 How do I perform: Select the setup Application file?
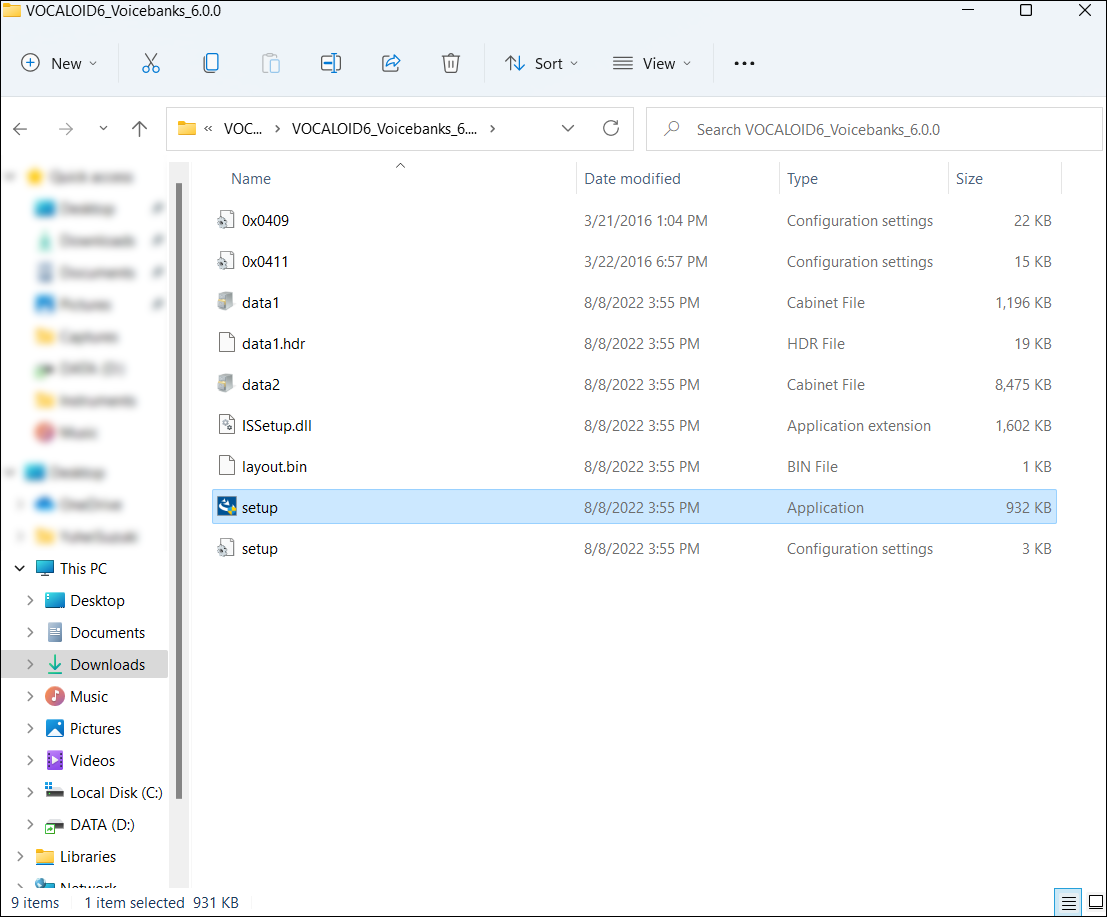tap(260, 508)
